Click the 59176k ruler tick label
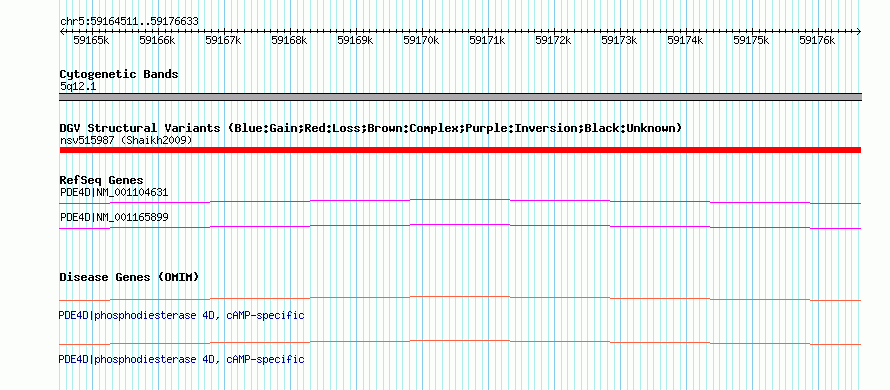The width and height of the screenshot is (890, 390). point(817,40)
